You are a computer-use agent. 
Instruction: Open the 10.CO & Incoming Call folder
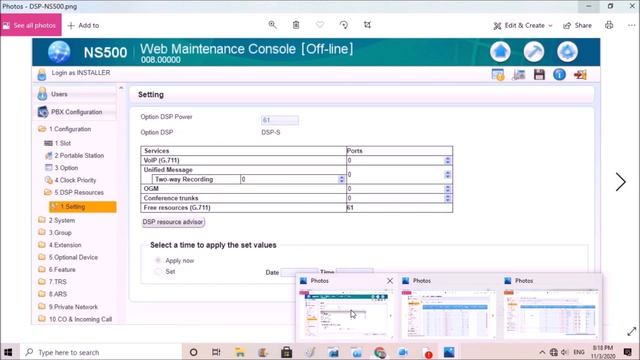pyautogui.click(x=75, y=319)
